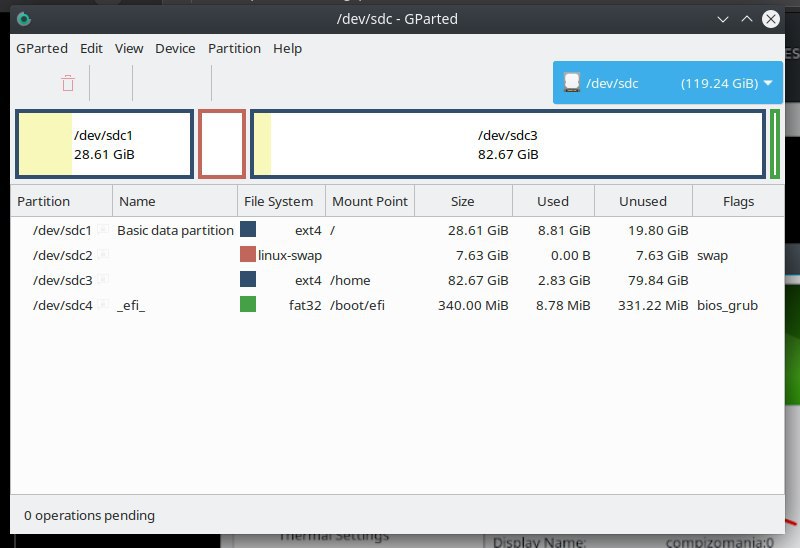Sort by the Name column header

[175, 201]
